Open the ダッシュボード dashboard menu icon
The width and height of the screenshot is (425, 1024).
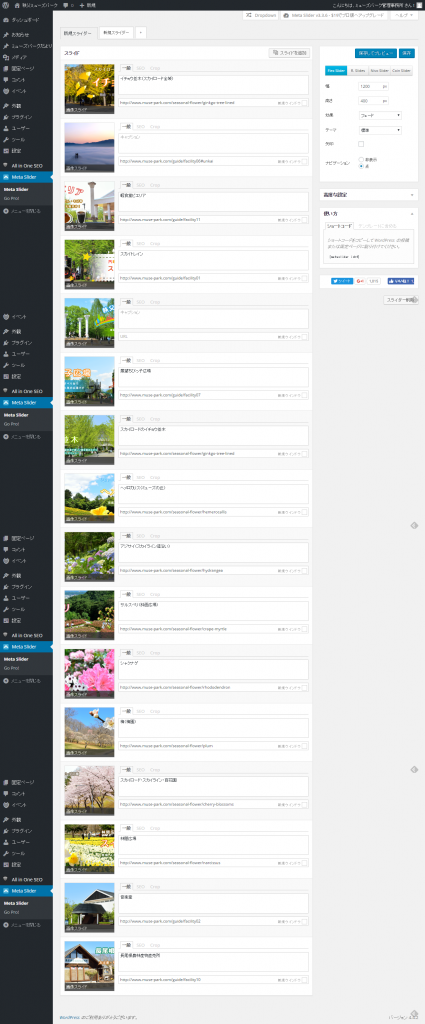pos(6,20)
